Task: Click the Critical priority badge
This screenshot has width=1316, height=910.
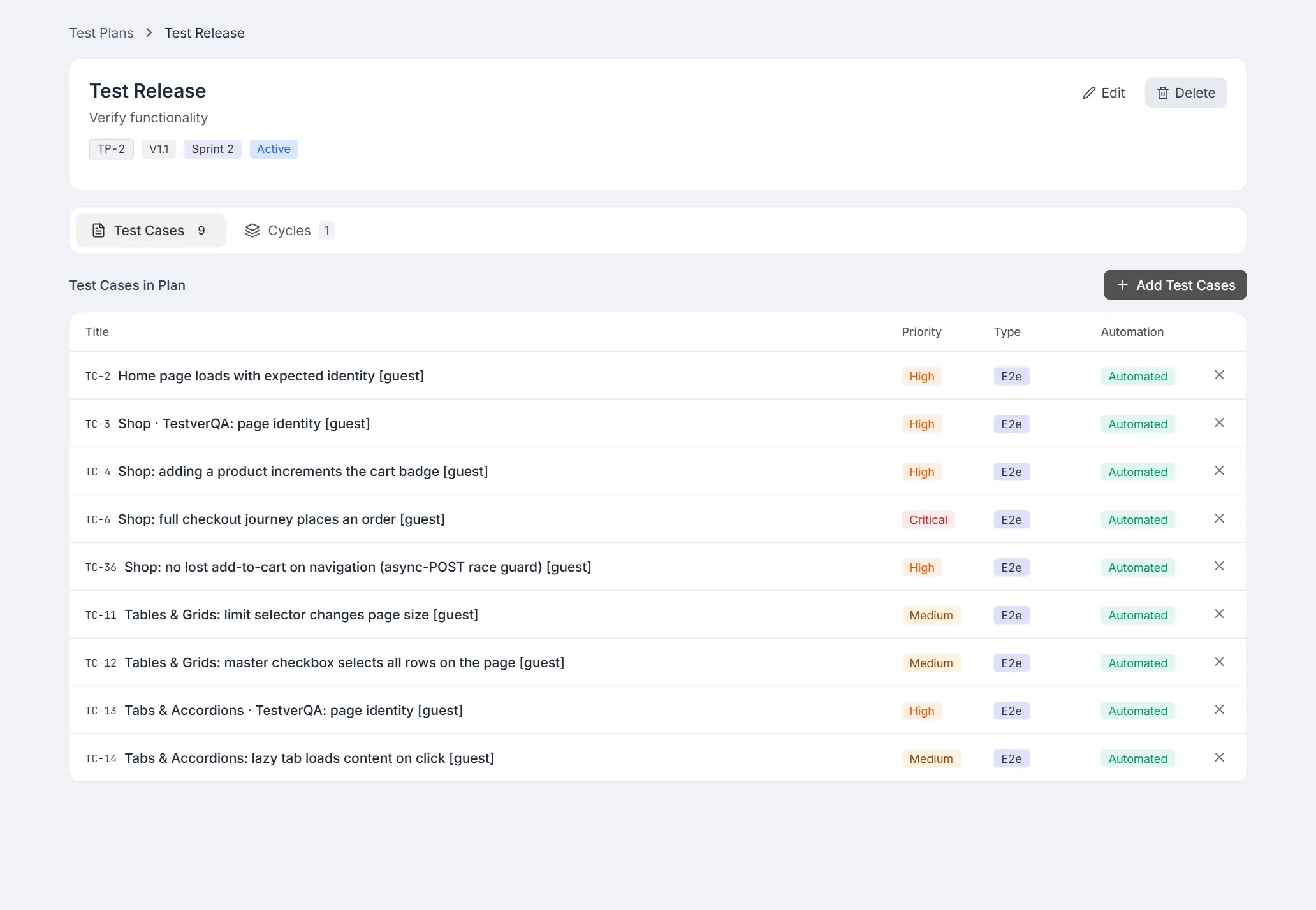Action: click(928, 520)
